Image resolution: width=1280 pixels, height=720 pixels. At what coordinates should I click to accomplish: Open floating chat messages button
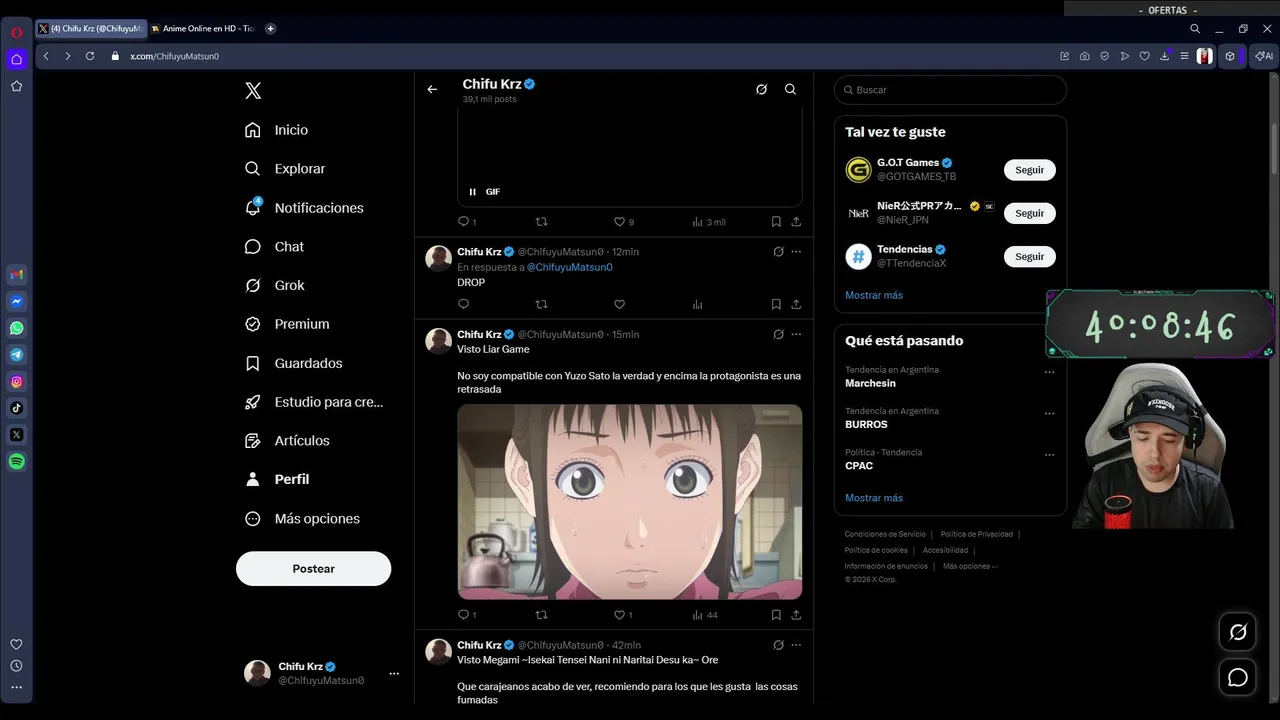click(x=1238, y=678)
